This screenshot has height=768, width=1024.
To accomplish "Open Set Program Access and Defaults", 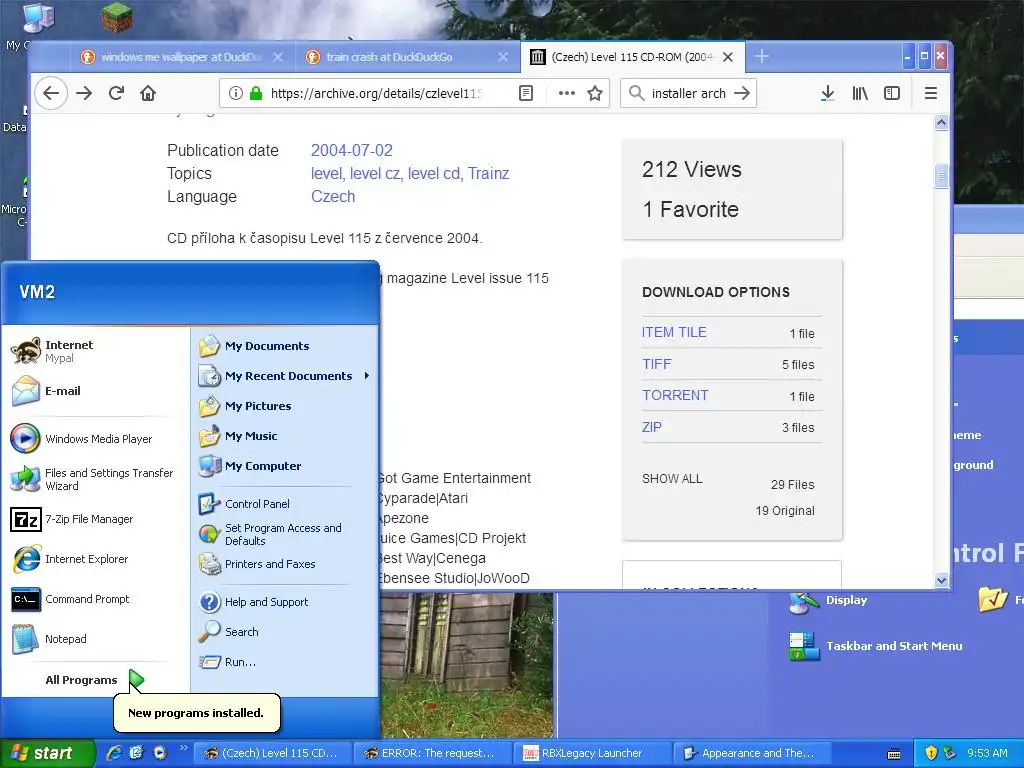I will (285, 534).
